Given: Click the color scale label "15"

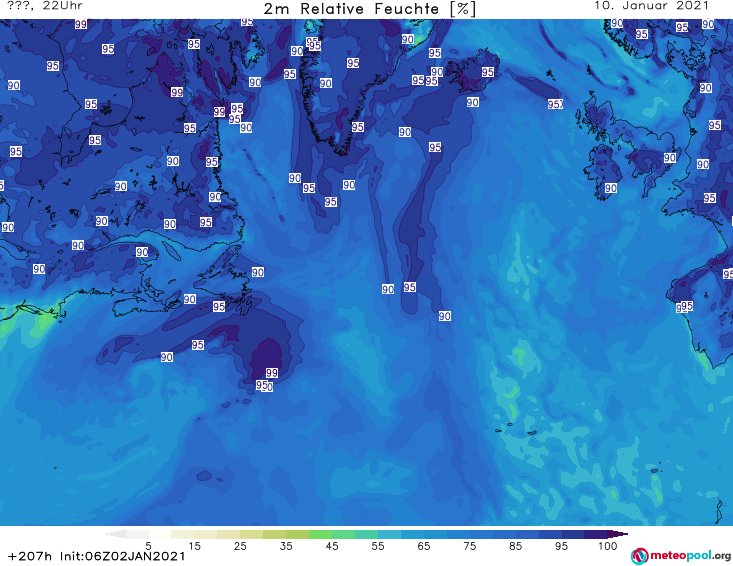Looking at the screenshot, I should (194, 546).
